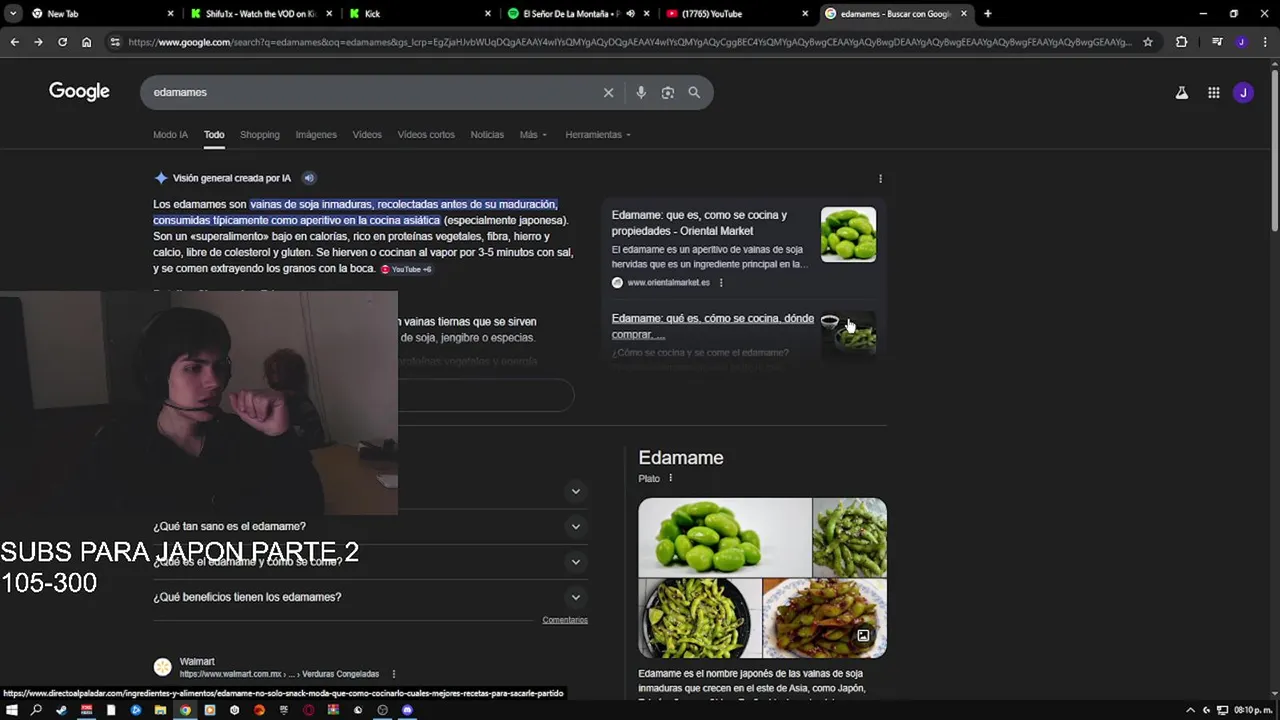Click the YouTube +6 sources chip
The image size is (1280, 720).
pos(406,269)
